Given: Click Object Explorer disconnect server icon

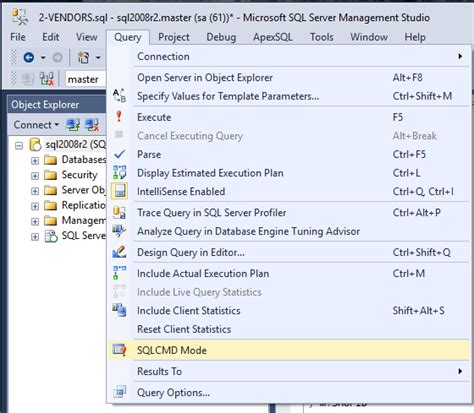Looking at the screenshot, I should [92, 125].
